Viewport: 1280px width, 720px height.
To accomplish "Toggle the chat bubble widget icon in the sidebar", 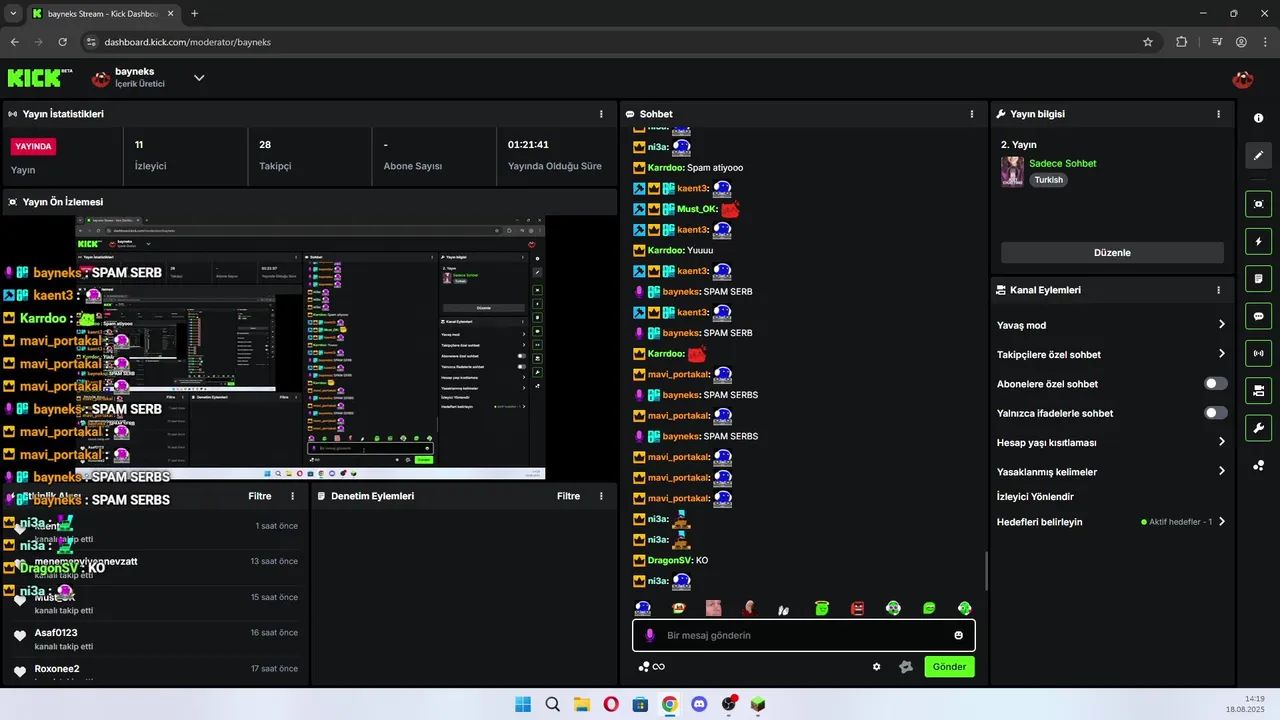I will (x=1258, y=316).
